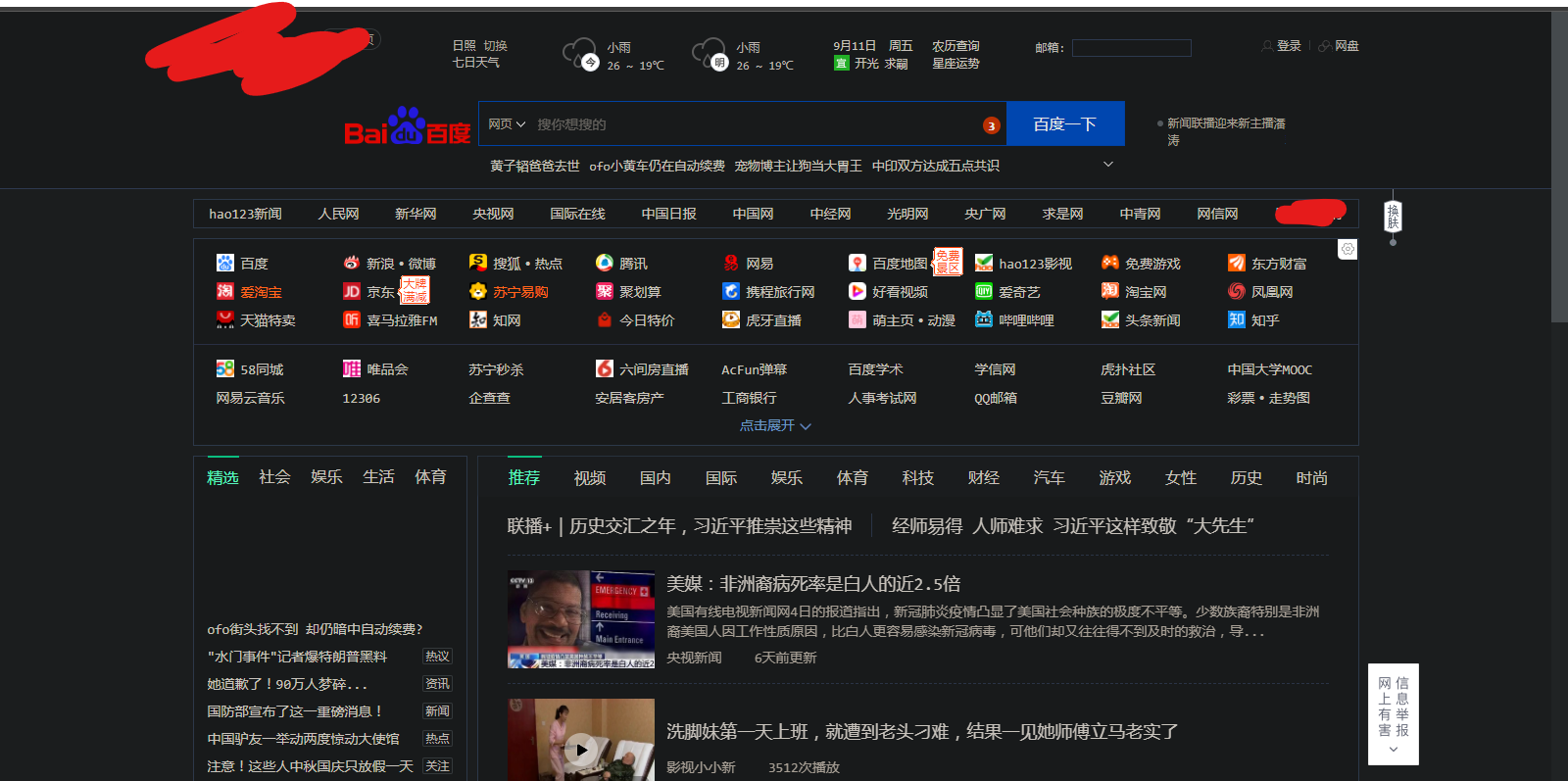Viewport: 1568px width, 781px height.
Task: Open 中国大学MOOC link
Action: [1269, 369]
